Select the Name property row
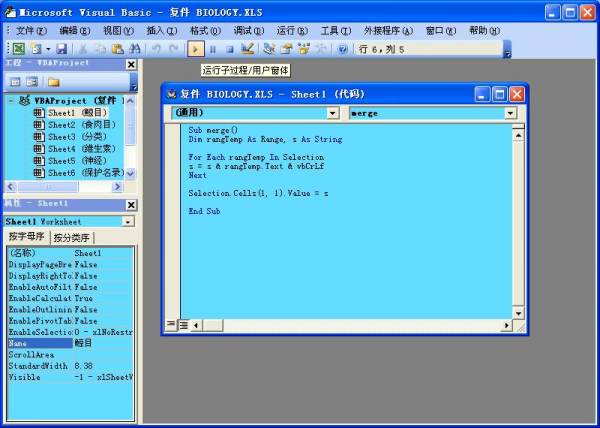This screenshot has width=600, height=428. (x=70, y=343)
